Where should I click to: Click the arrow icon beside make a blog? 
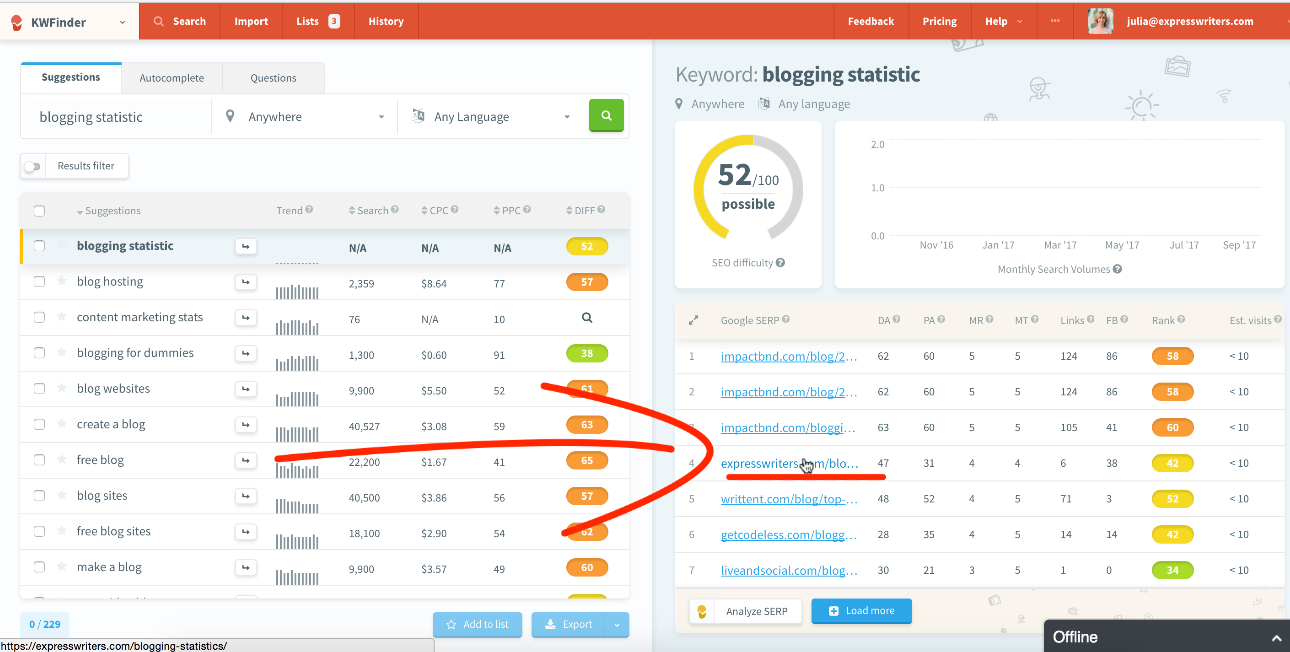246,567
